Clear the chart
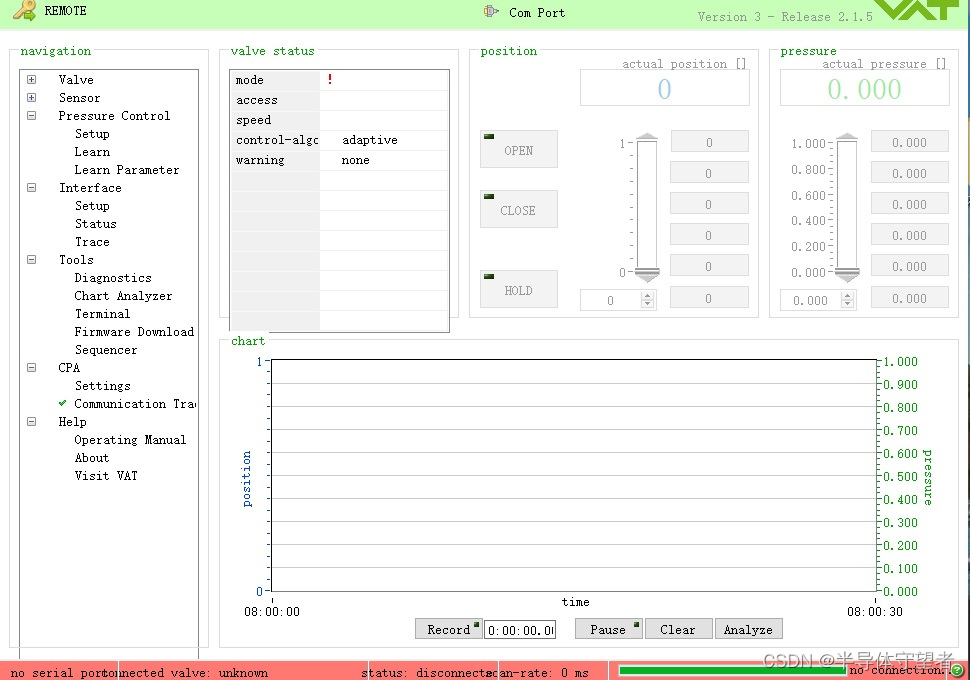 point(678,629)
